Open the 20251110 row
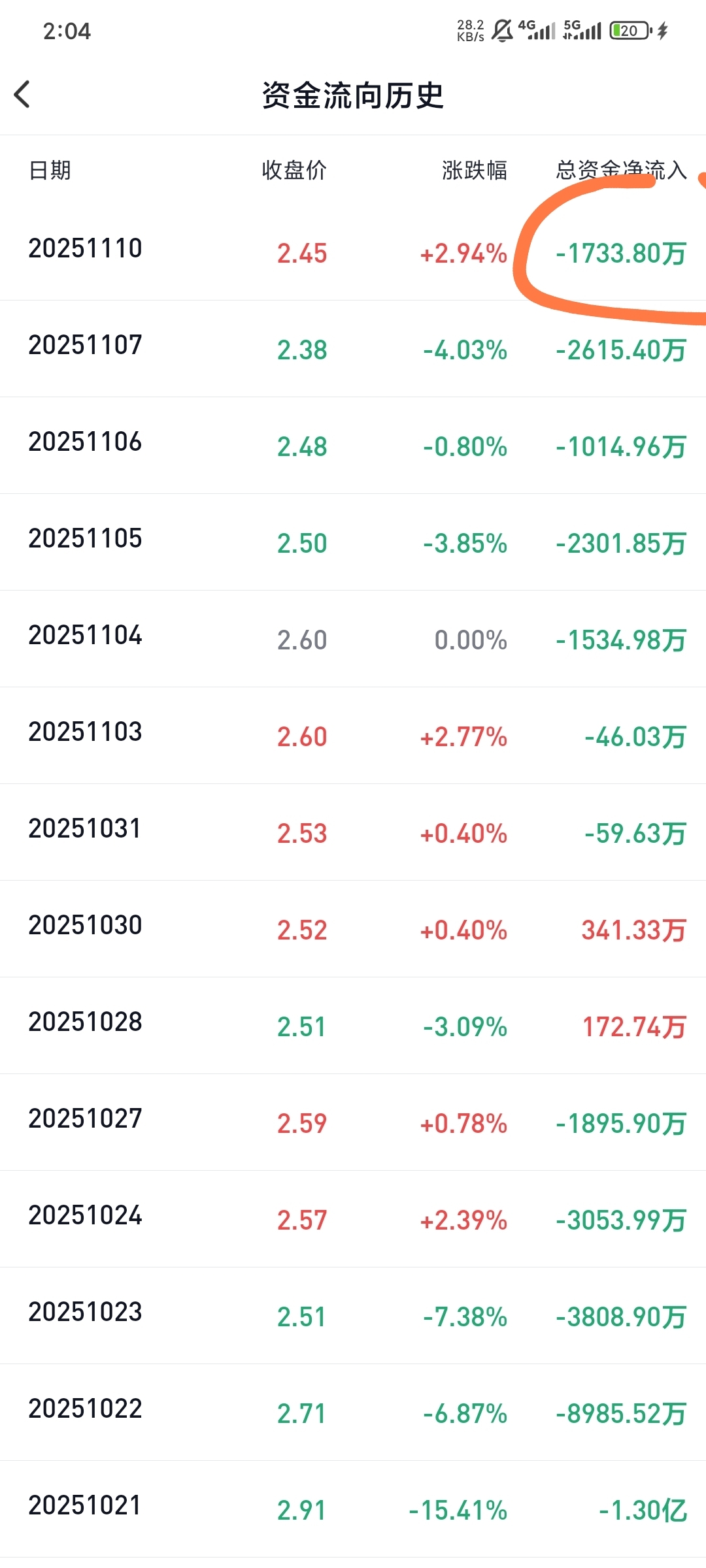Screen dimensions: 706x1568 [x=353, y=252]
